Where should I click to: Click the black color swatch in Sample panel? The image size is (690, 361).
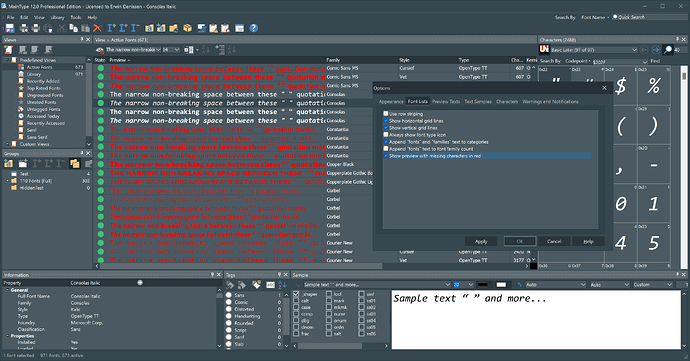[x=483, y=285]
